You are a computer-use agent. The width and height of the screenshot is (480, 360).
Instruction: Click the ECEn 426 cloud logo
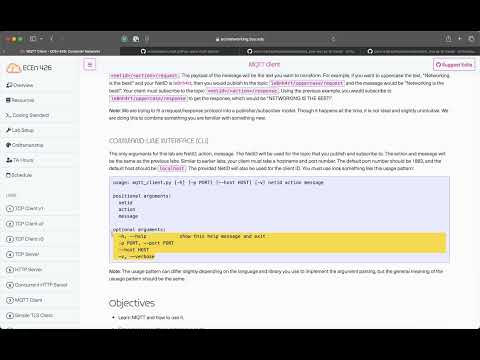click(x=14, y=68)
